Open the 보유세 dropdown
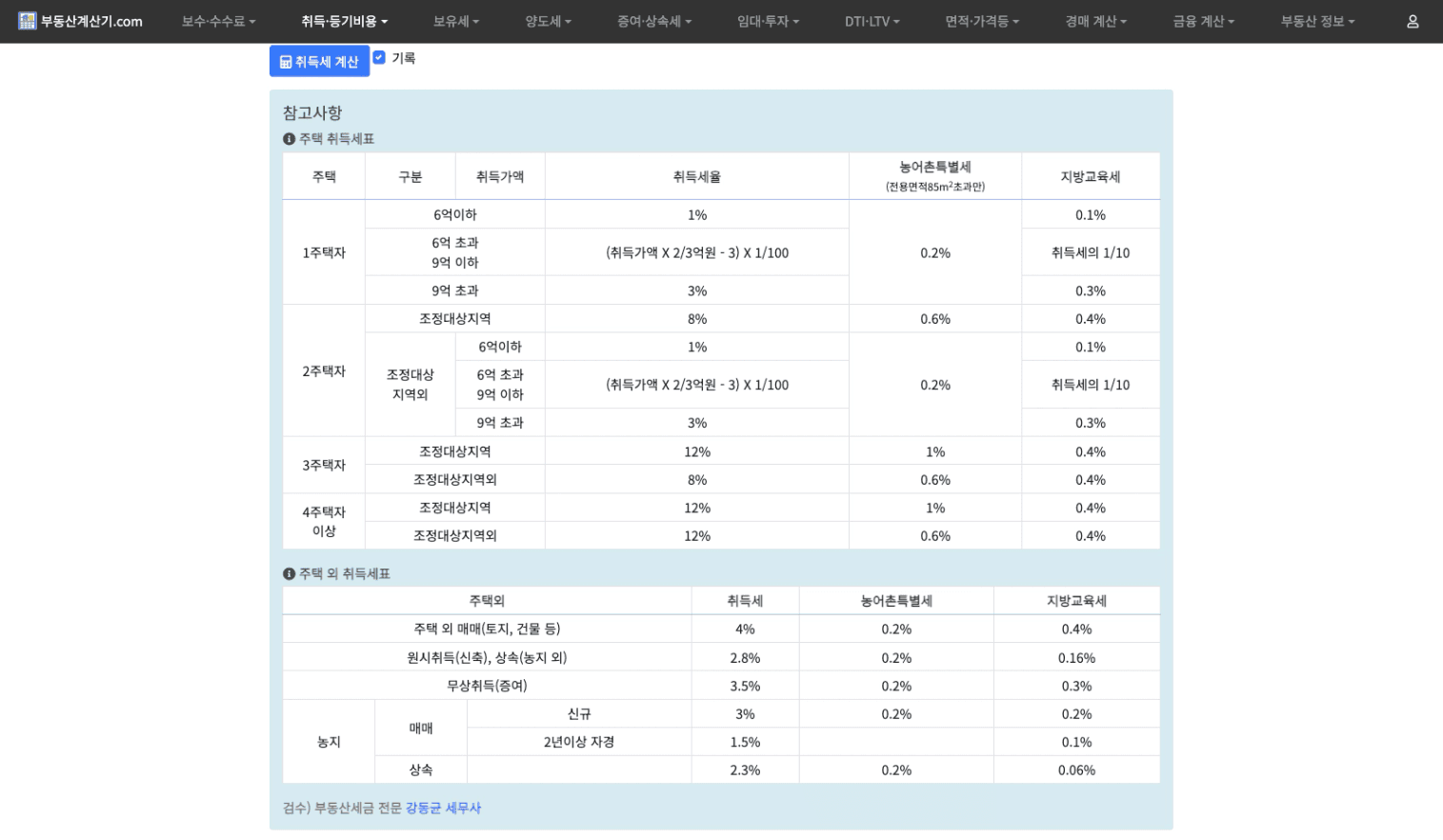This screenshot has height=840, width=1443. point(456,21)
